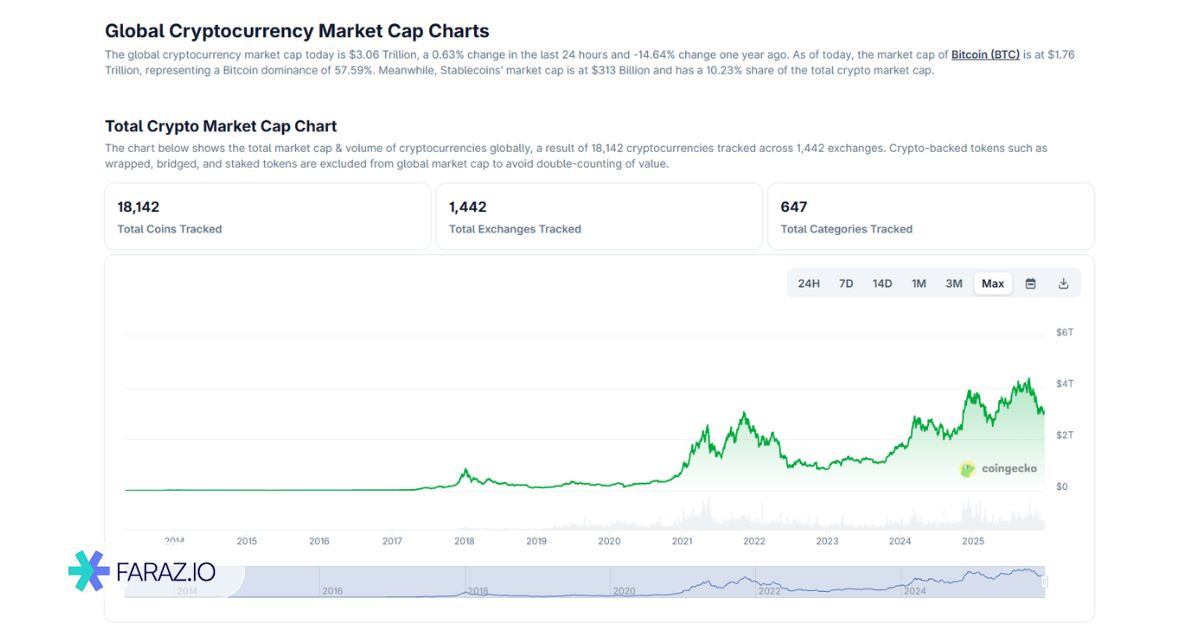Click the $4T y-axis label

click(x=1065, y=384)
